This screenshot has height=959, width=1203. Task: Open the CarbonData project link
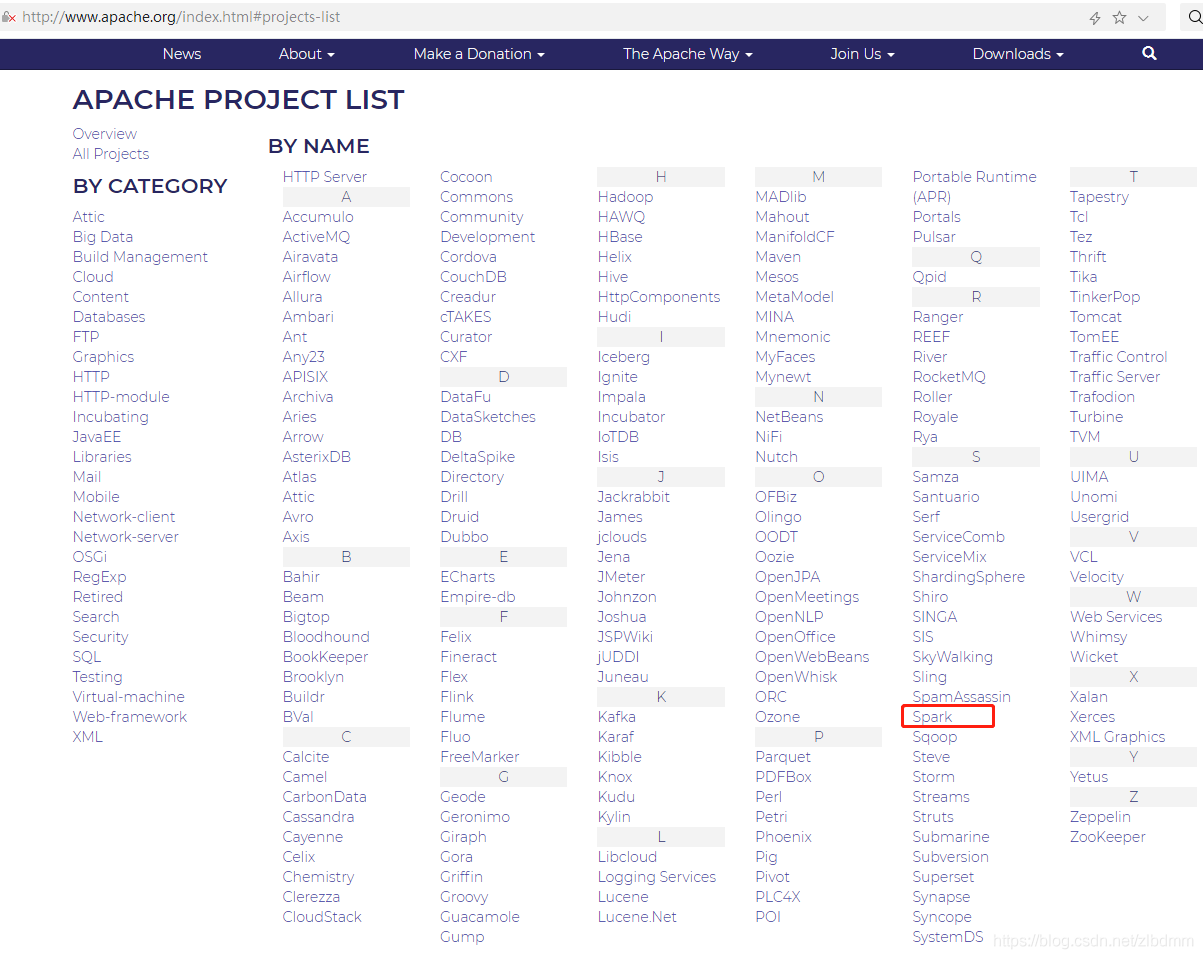click(325, 797)
